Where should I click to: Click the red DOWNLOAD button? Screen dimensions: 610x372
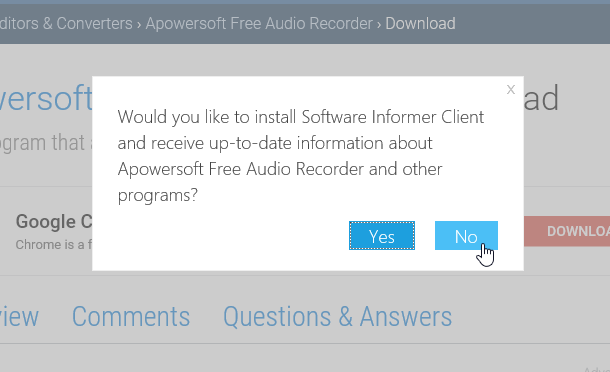[567, 231]
